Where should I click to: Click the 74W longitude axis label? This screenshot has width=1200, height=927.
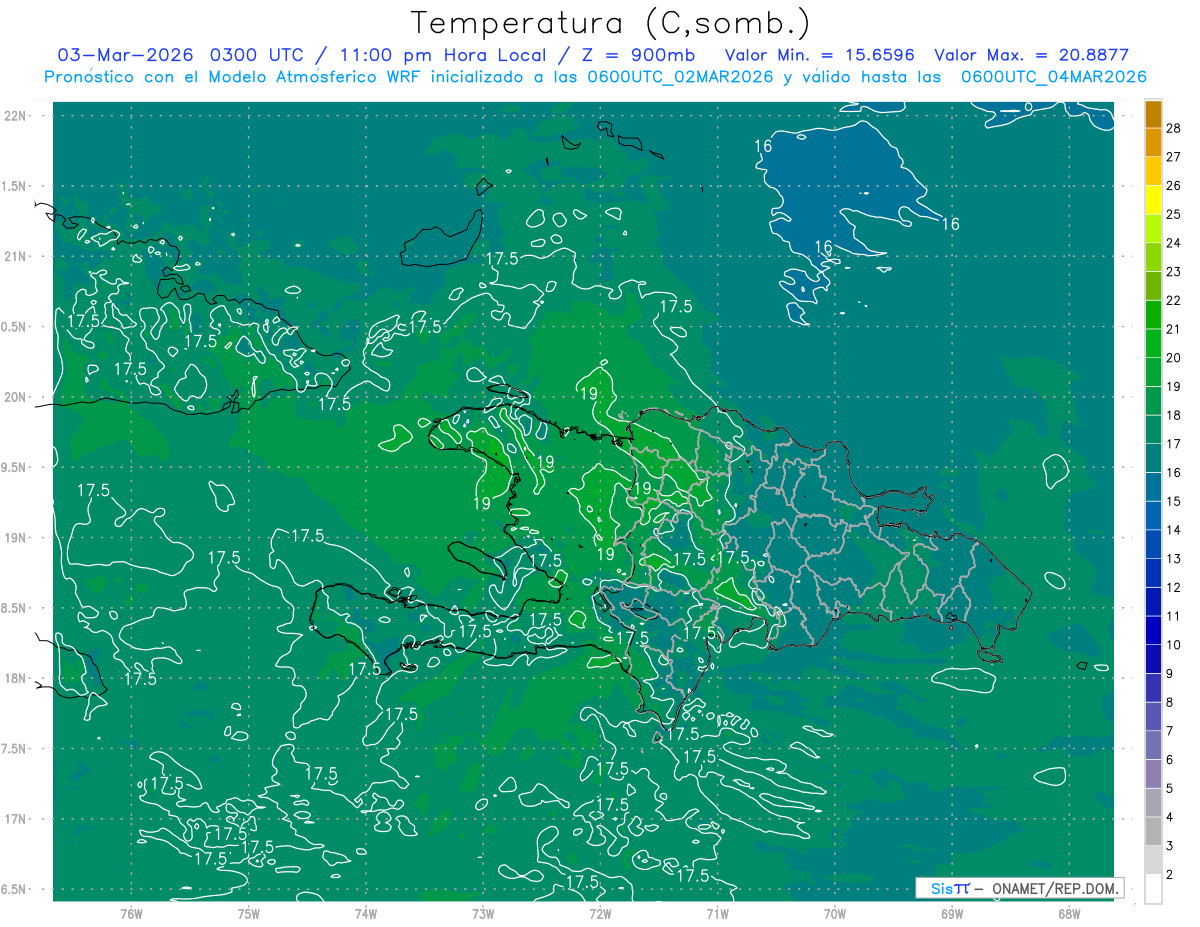[x=365, y=913]
